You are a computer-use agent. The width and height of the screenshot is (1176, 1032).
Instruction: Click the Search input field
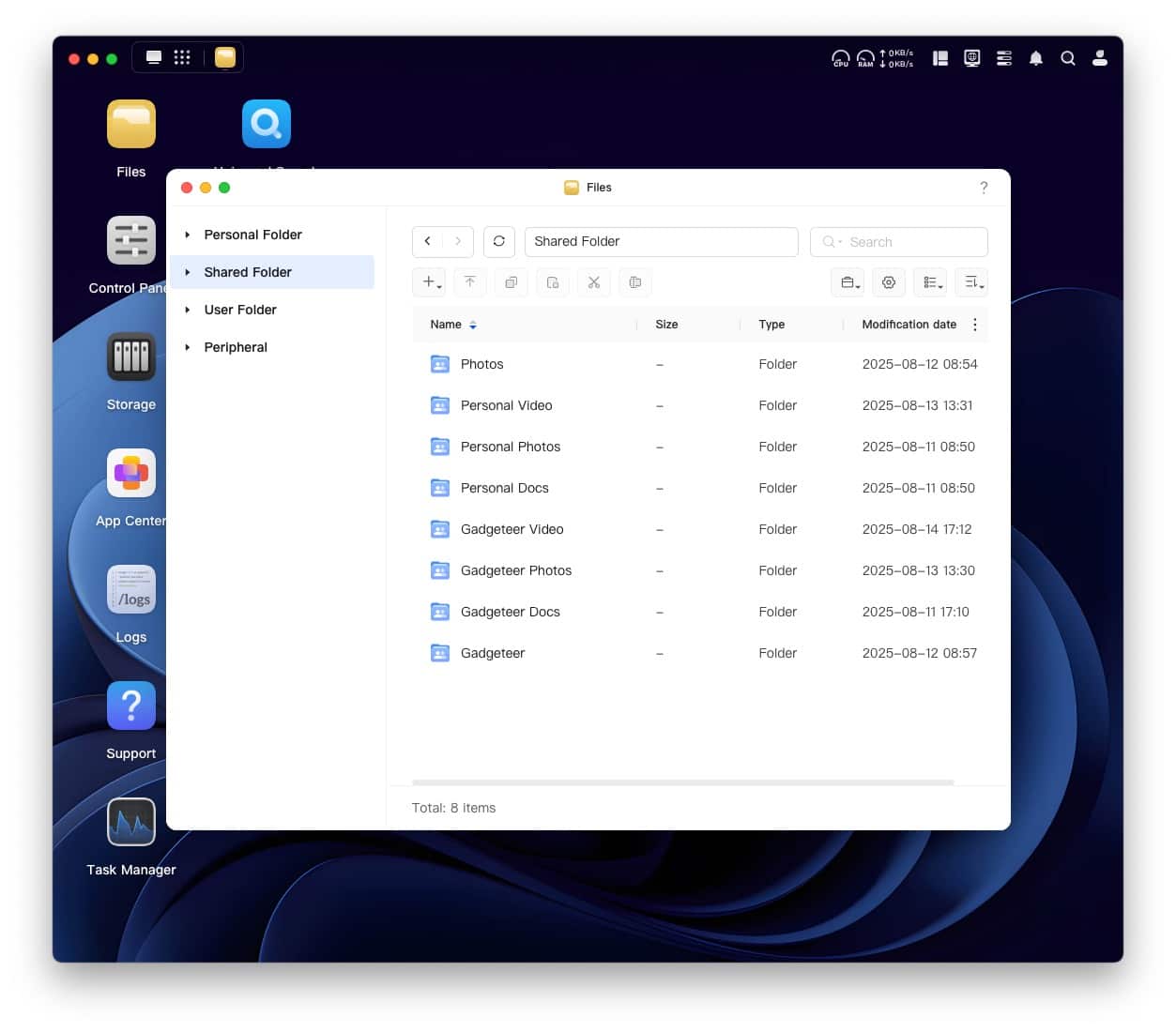(x=899, y=242)
